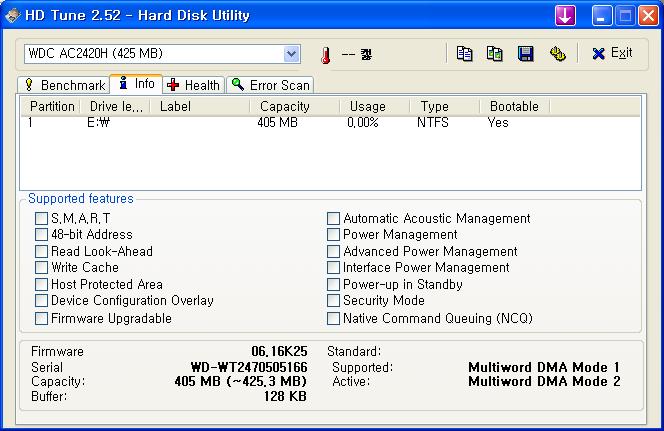Switch to the Benchmark tab
The width and height of the screenshot is (664, 431).
tap(64, 85)
